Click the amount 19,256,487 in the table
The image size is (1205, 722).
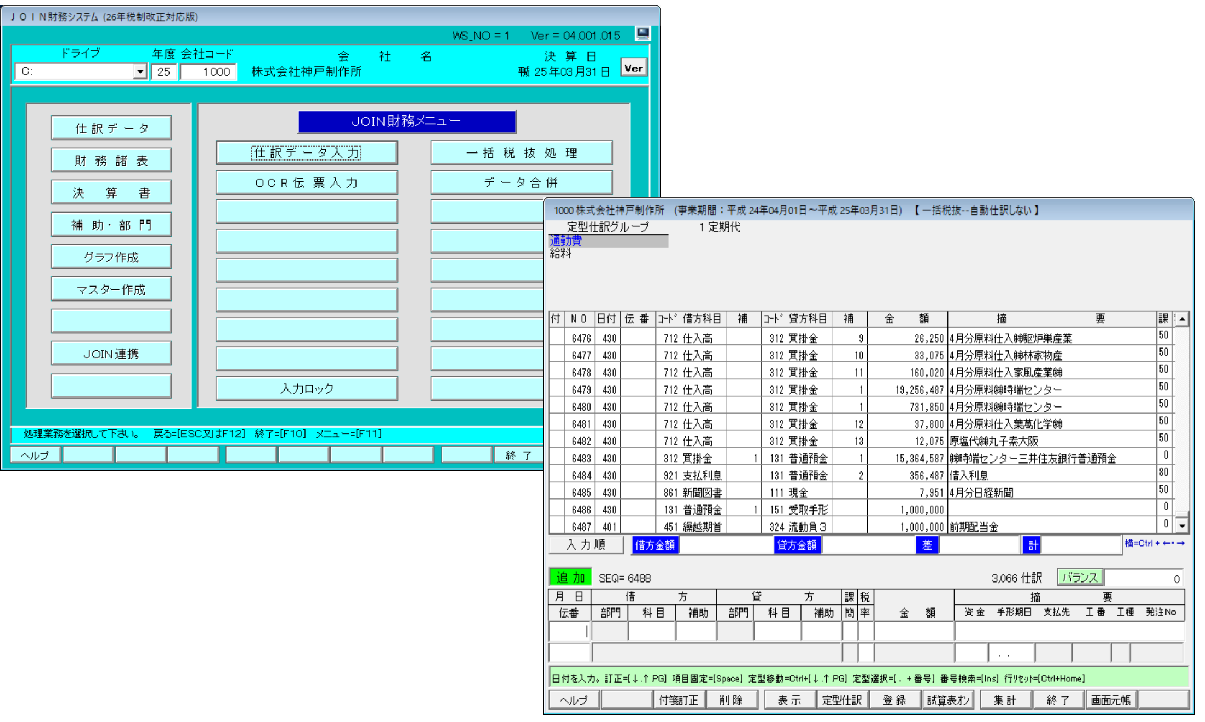(x=907, y=388)
